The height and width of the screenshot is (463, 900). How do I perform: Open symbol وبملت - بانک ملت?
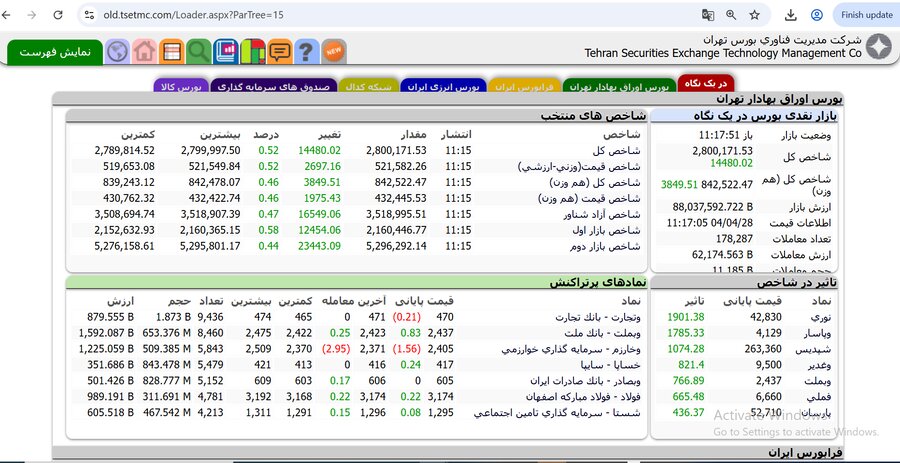[601, 333]
